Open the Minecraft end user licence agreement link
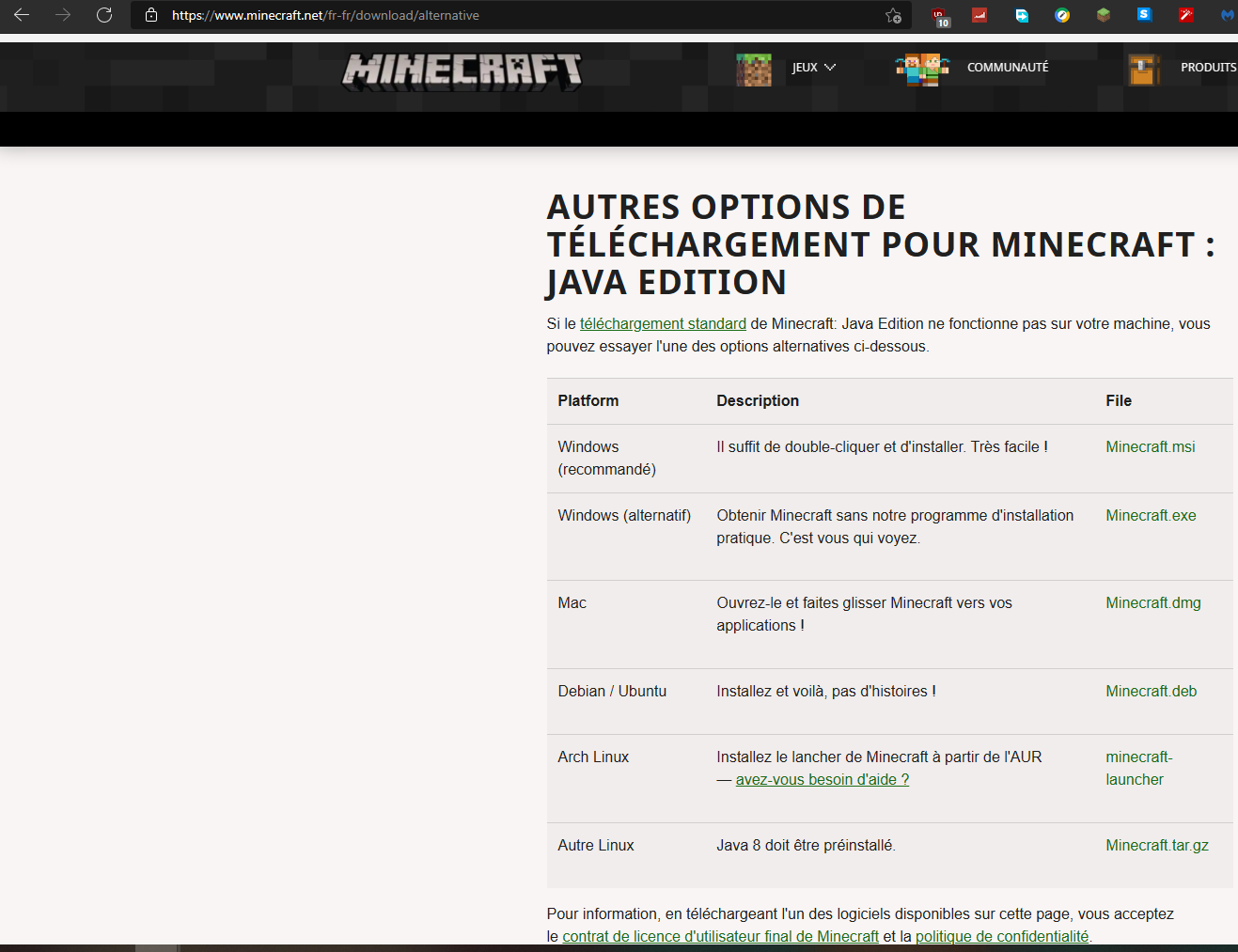Image resolution: width=1238 pixels, height=952 pixels. 720,936
